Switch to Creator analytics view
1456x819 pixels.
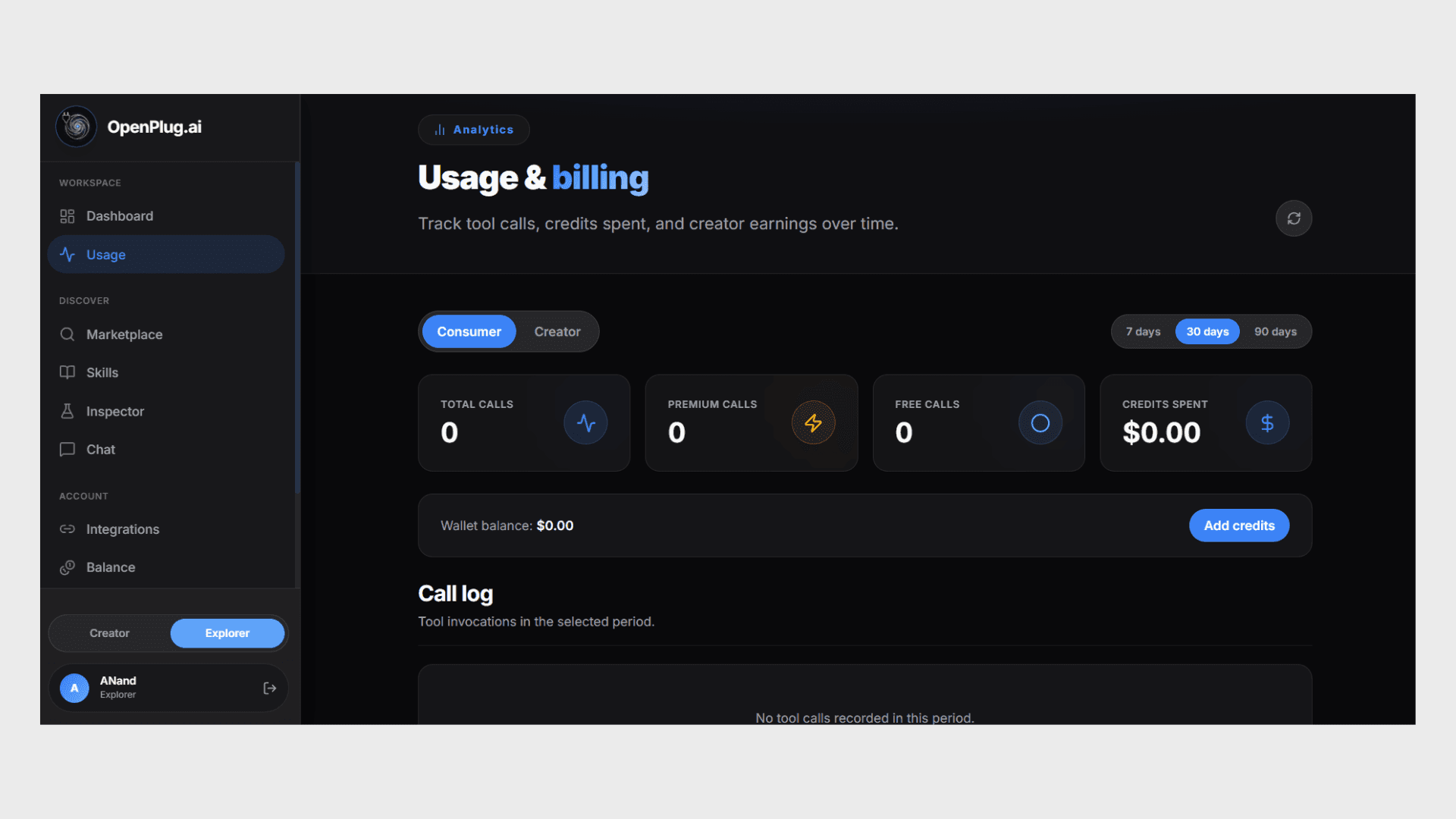(557, 331)
